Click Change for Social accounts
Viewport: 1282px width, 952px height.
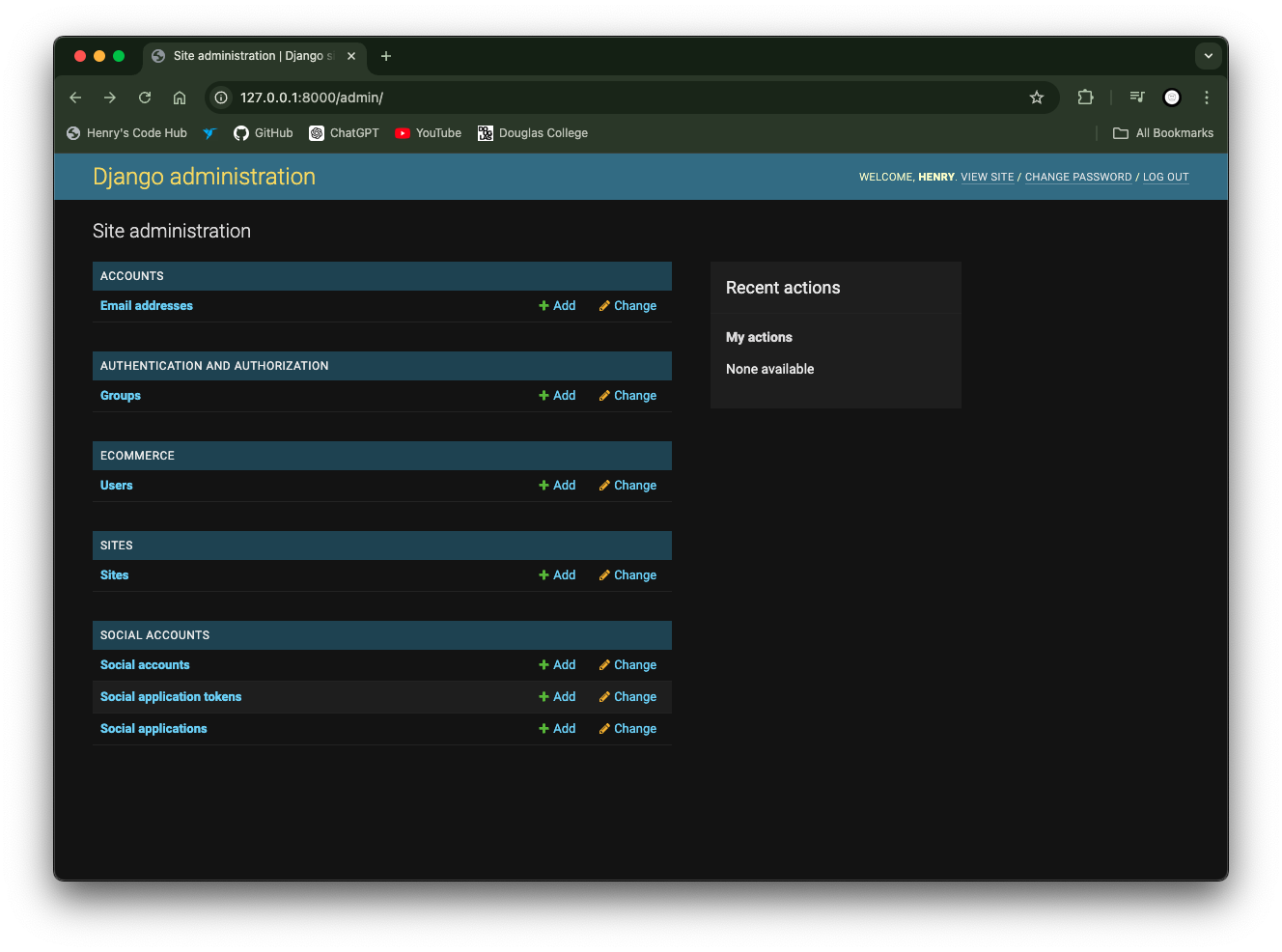click(627, 665)
